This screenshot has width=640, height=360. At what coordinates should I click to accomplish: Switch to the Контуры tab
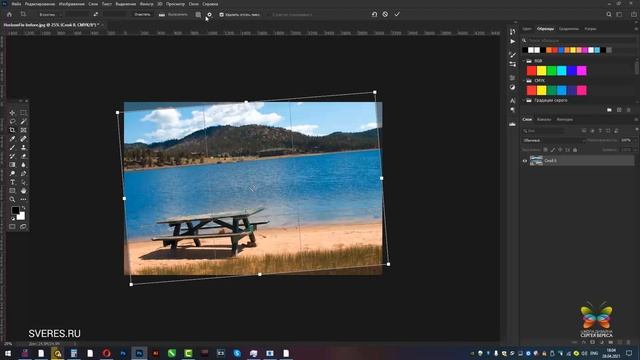pyautogui.click(x=564, y=120)
